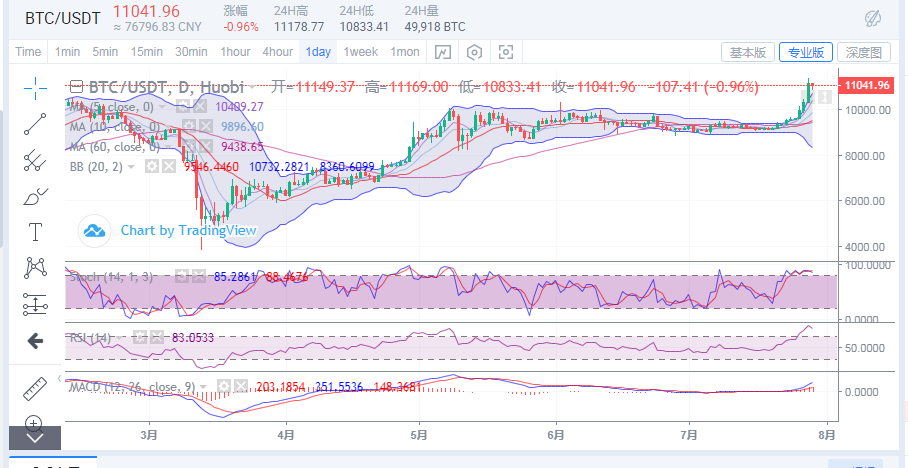The width and height of the screenshot is (908, 468).
Task: Remove the MA (5, close, 0) indicator
Action: coord(199,106)
